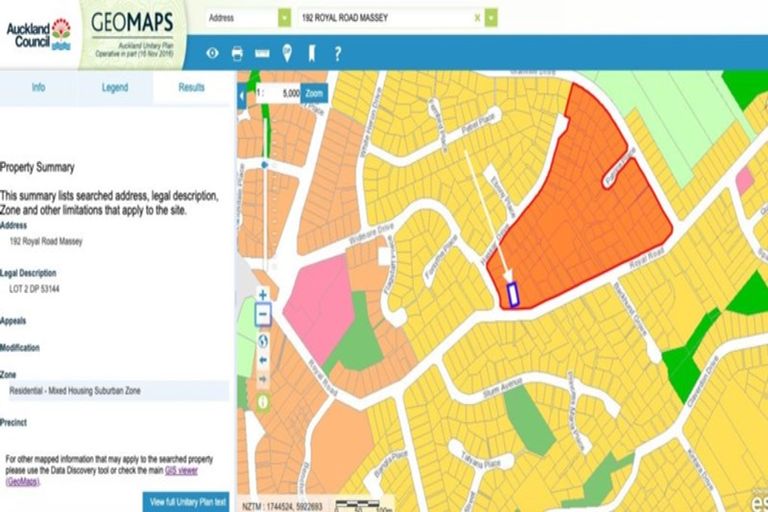This screenshot has height=512, width=768.
Task: Go to previous map extent arrow
Action: [x=263, y=360]
